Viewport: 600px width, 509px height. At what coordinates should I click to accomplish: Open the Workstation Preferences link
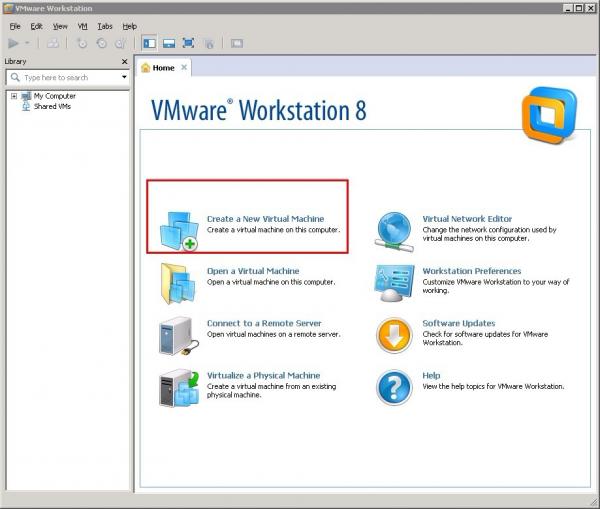[x=472, y=271]
